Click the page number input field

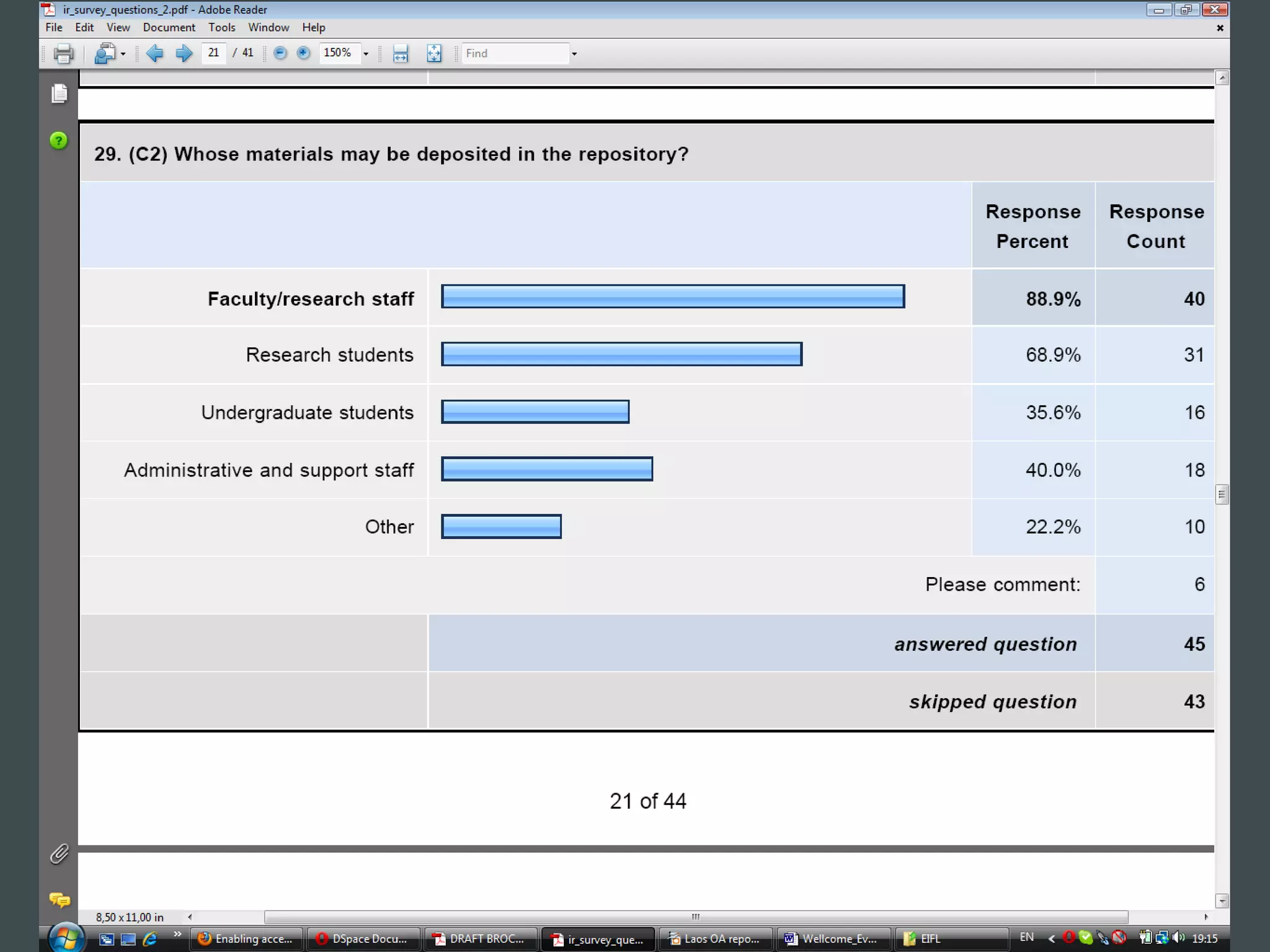pos(213,53)
